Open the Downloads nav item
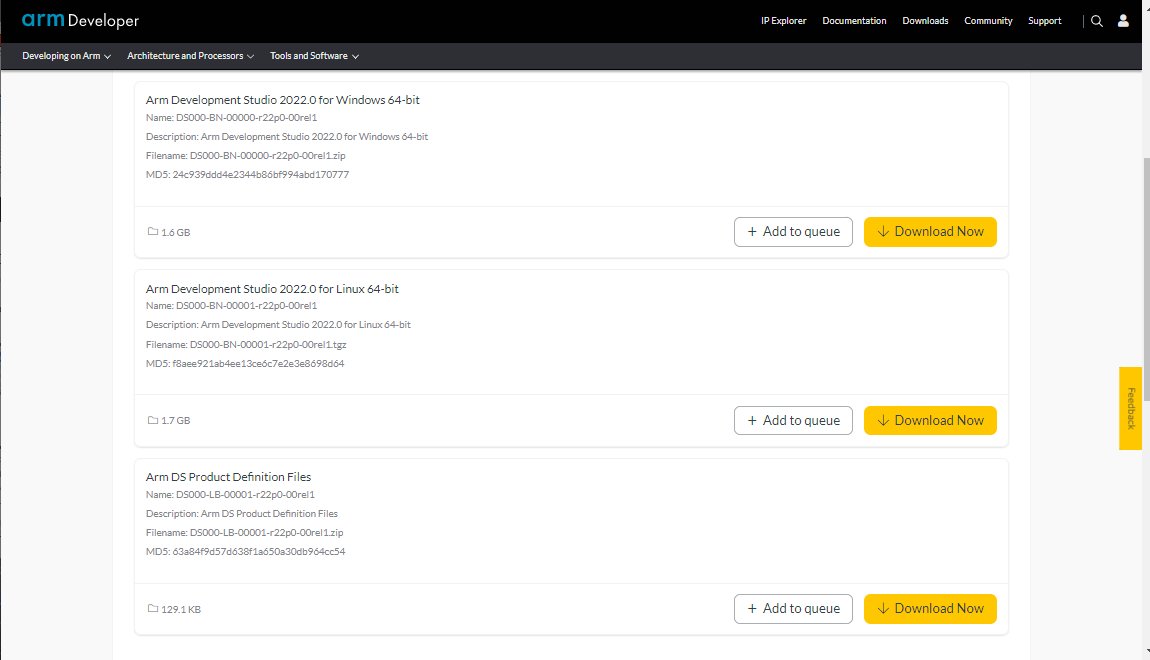 (925, 21)
